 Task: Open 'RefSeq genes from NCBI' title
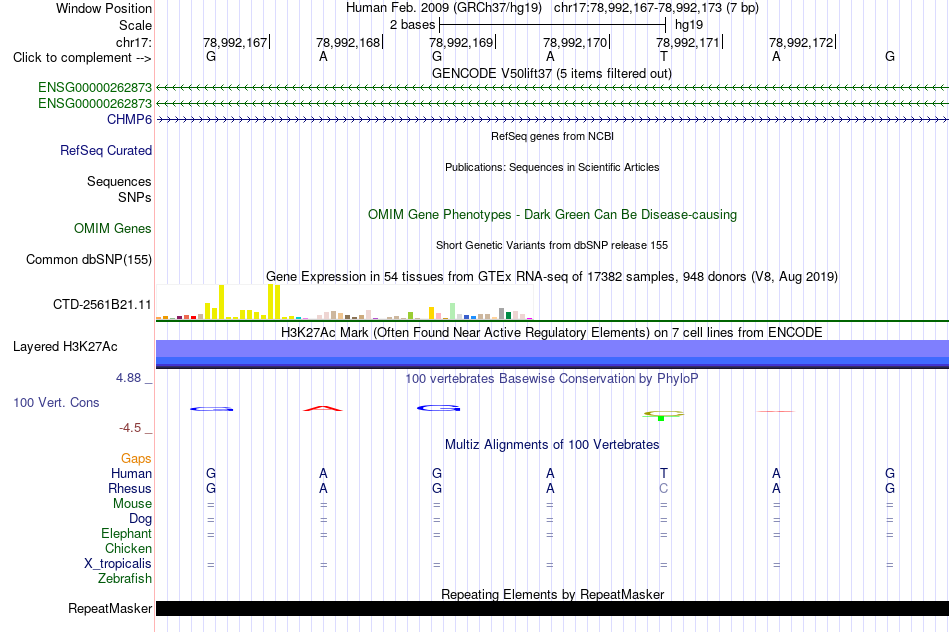point(552,136)
